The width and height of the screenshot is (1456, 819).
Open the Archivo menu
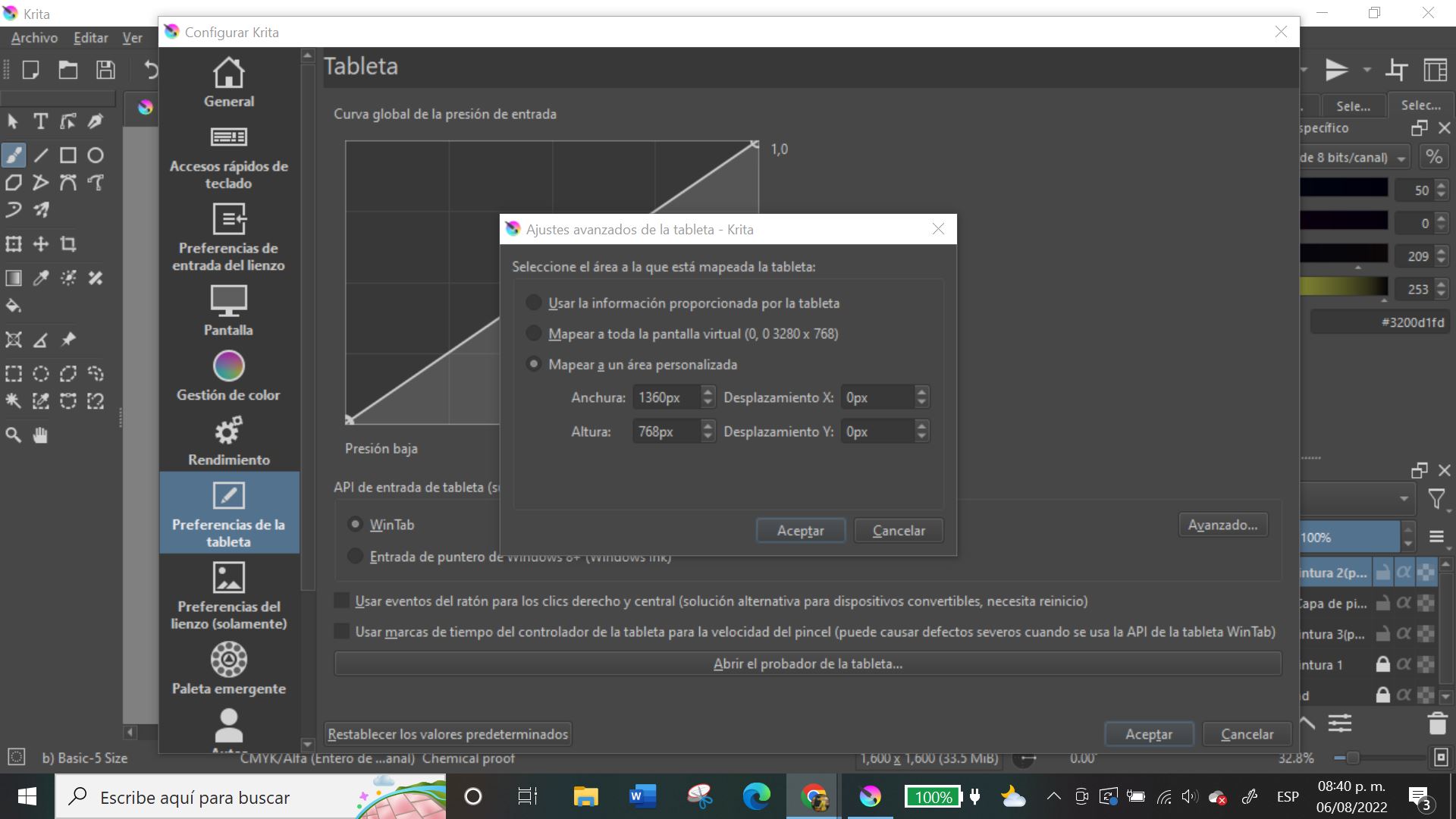(x=33, y=37)
